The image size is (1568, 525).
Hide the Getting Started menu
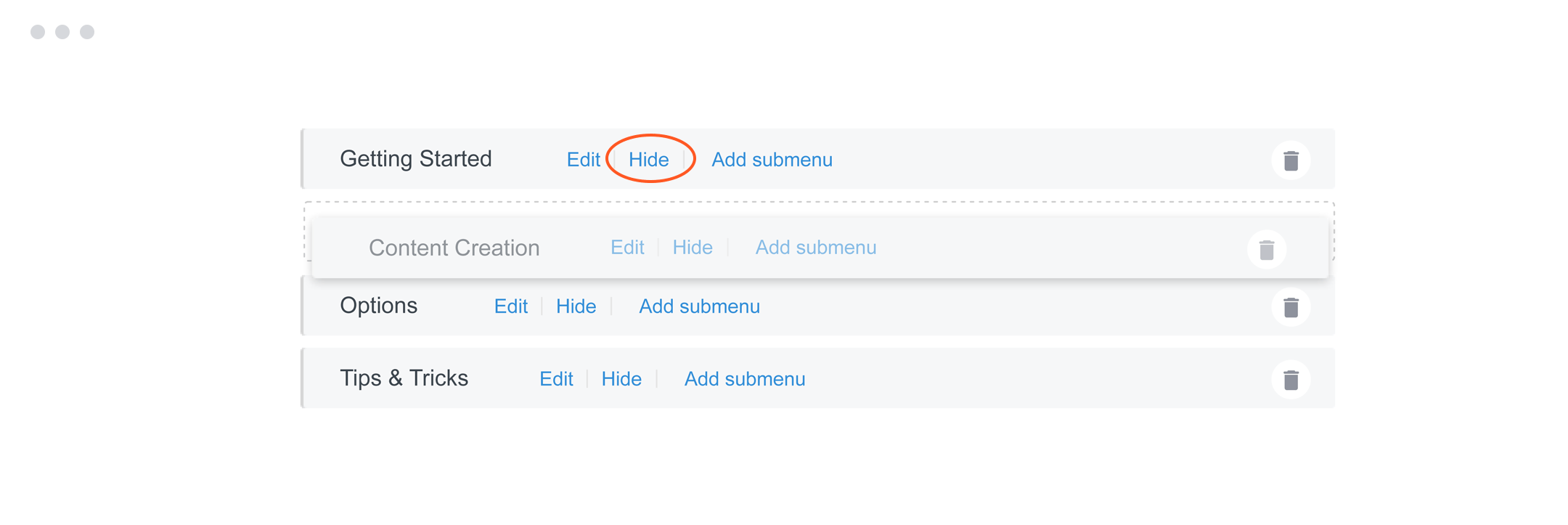click(x=648, y=160)
